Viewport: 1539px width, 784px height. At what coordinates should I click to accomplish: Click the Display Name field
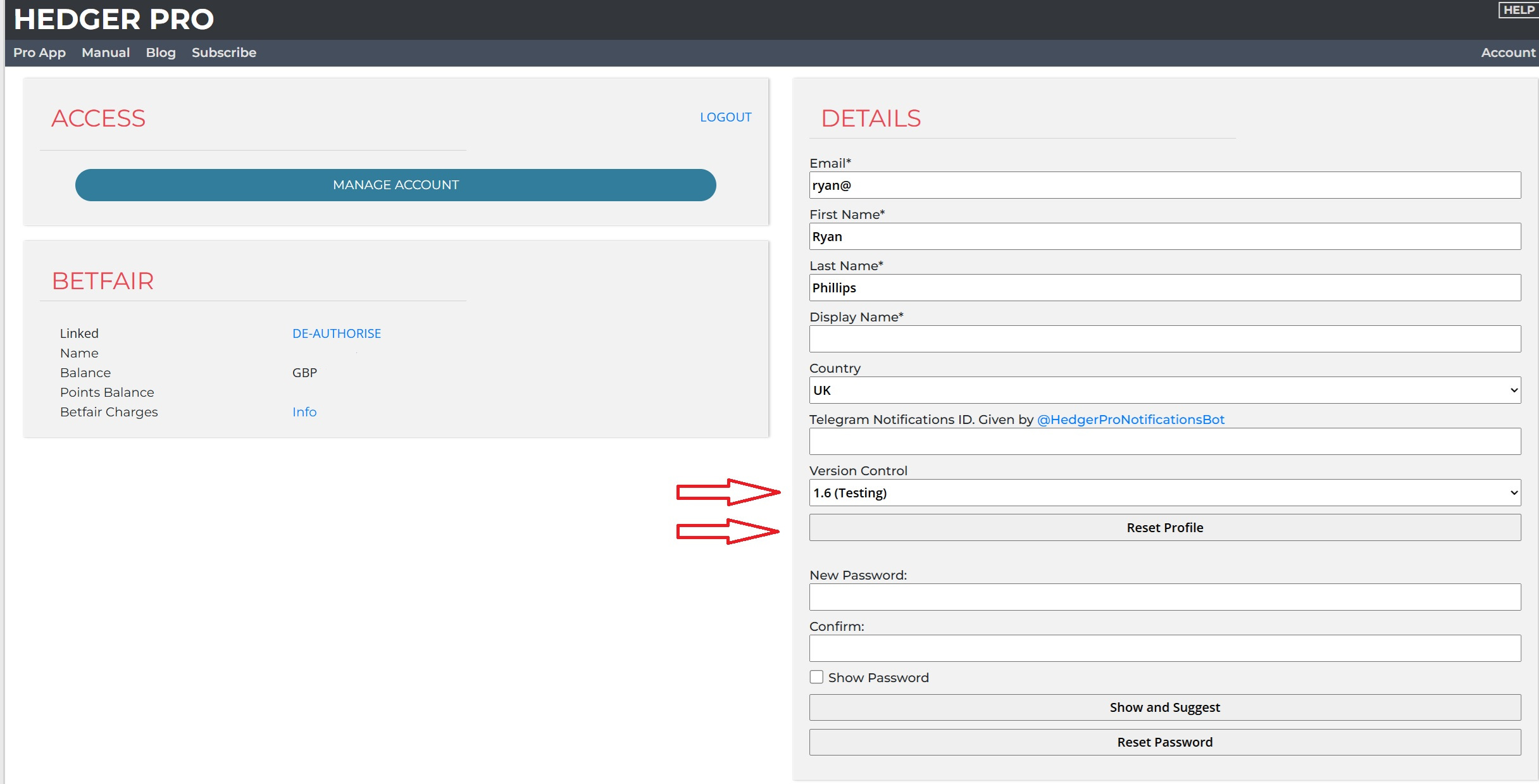coord(1165,339)
